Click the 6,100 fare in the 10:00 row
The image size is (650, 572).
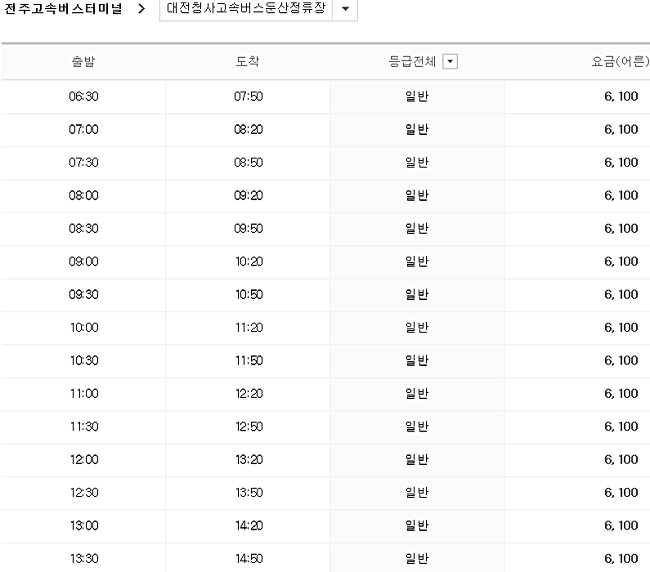point(621,327)
